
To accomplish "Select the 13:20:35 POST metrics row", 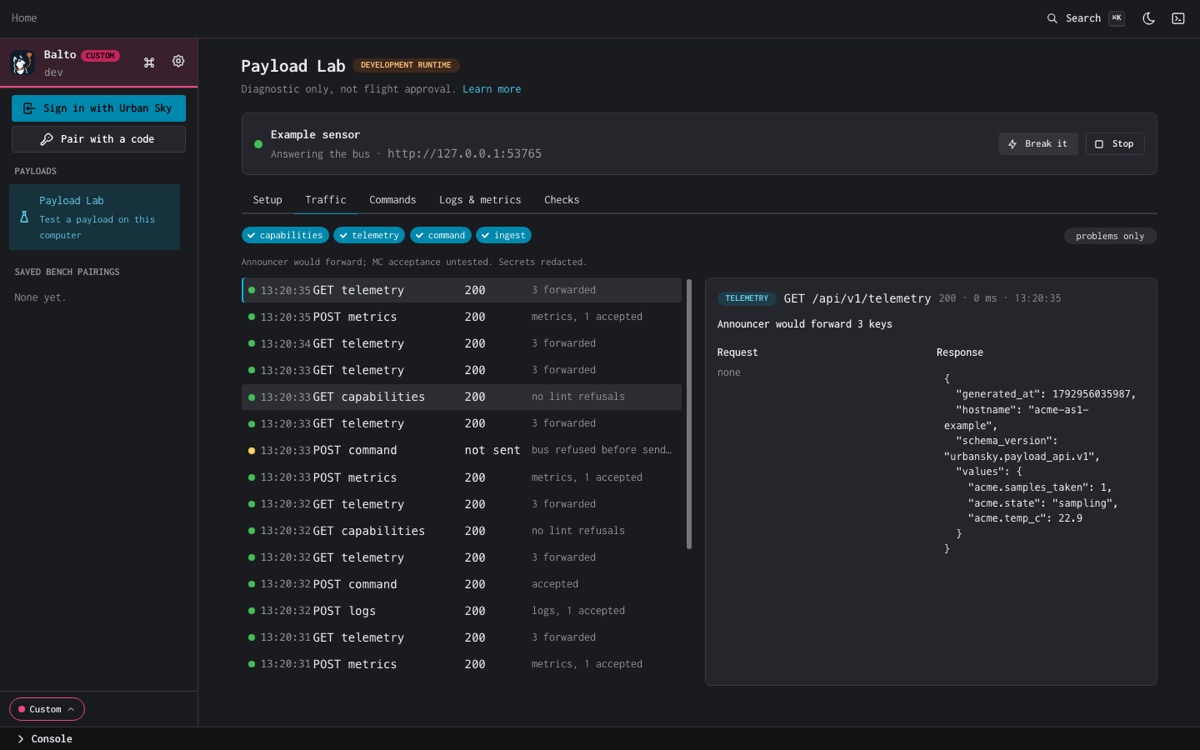I will pos(462,317).
